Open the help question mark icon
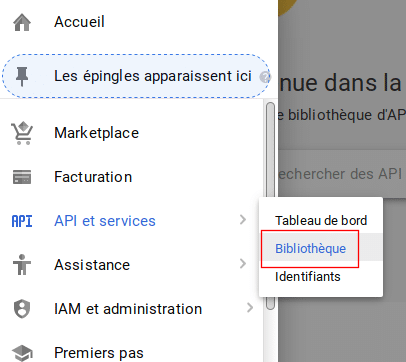 265,77
